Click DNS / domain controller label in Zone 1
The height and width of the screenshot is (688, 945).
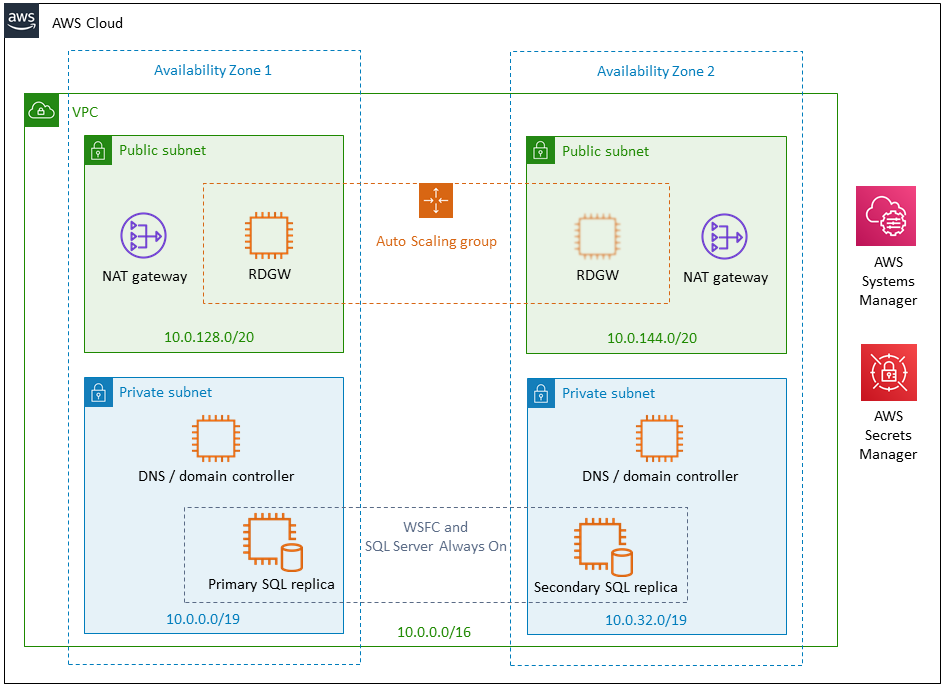pos(216,476)
